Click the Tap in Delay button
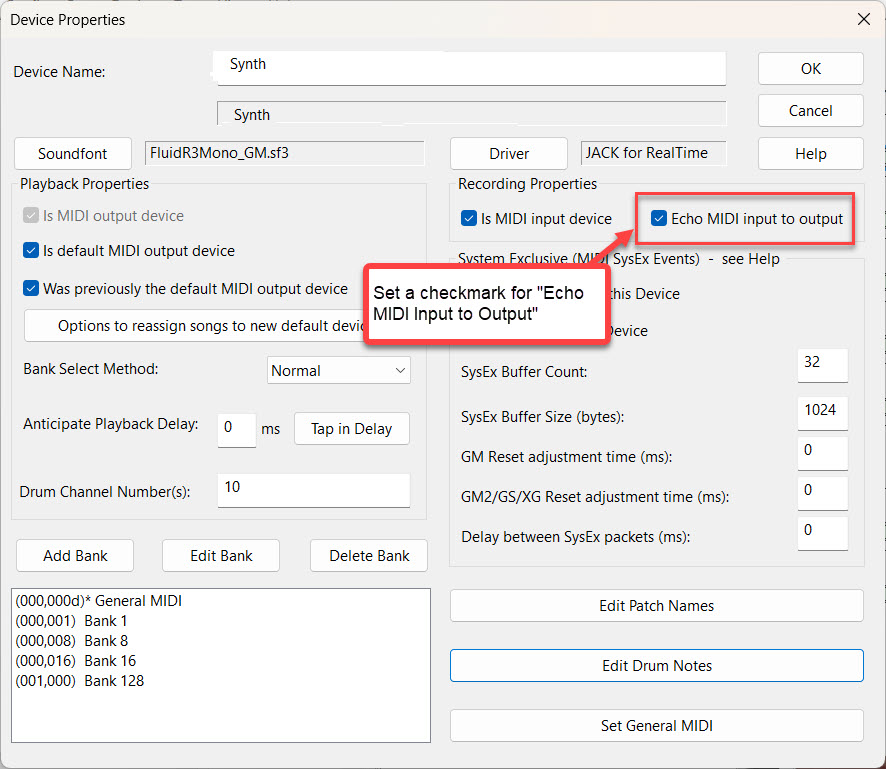This screenshot has height=769, width=886. tap(351, 429)
